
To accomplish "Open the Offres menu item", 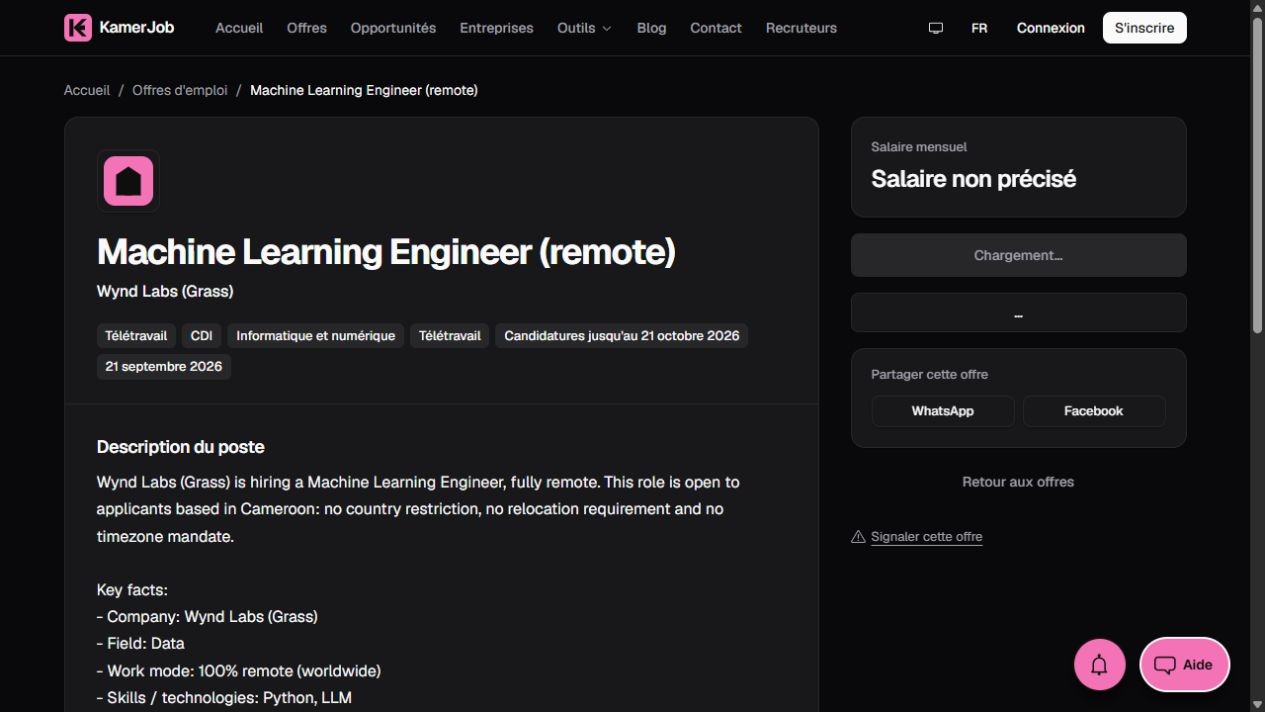I will (x=307, y=28).
